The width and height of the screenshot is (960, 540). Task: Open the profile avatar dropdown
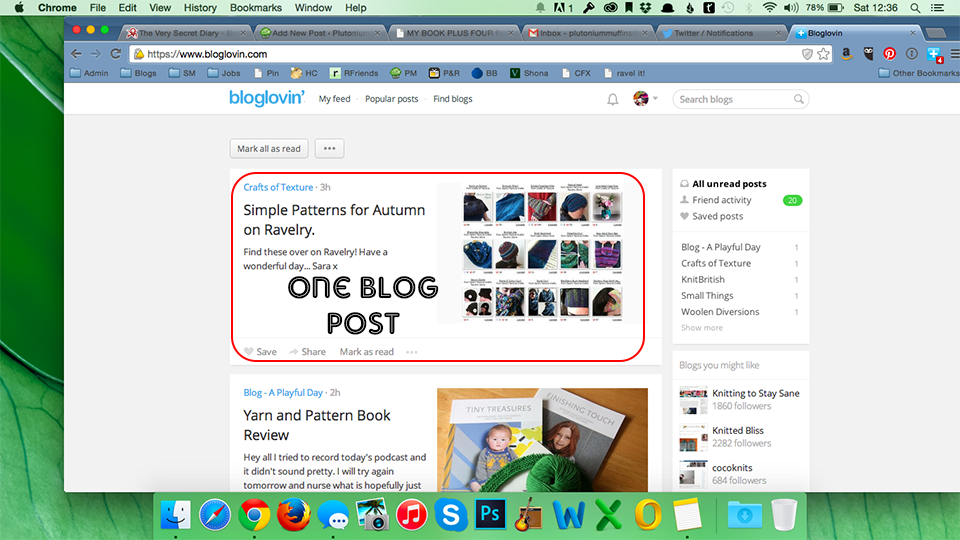point(645,99)
